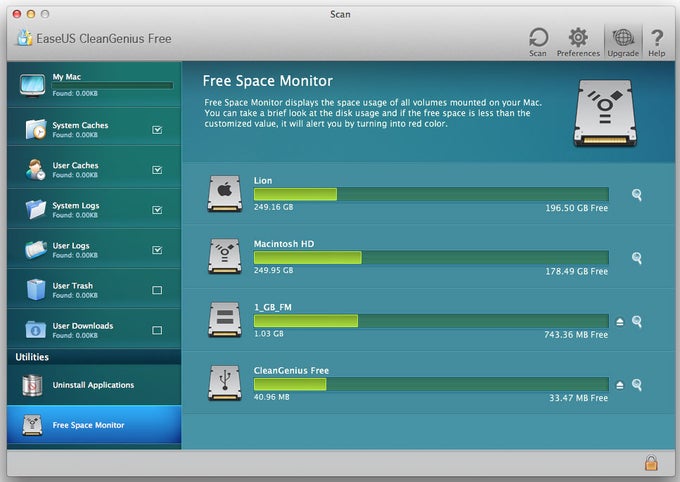Select the My Mac sidebar label
Screen dimensions: 680x482
66,77
